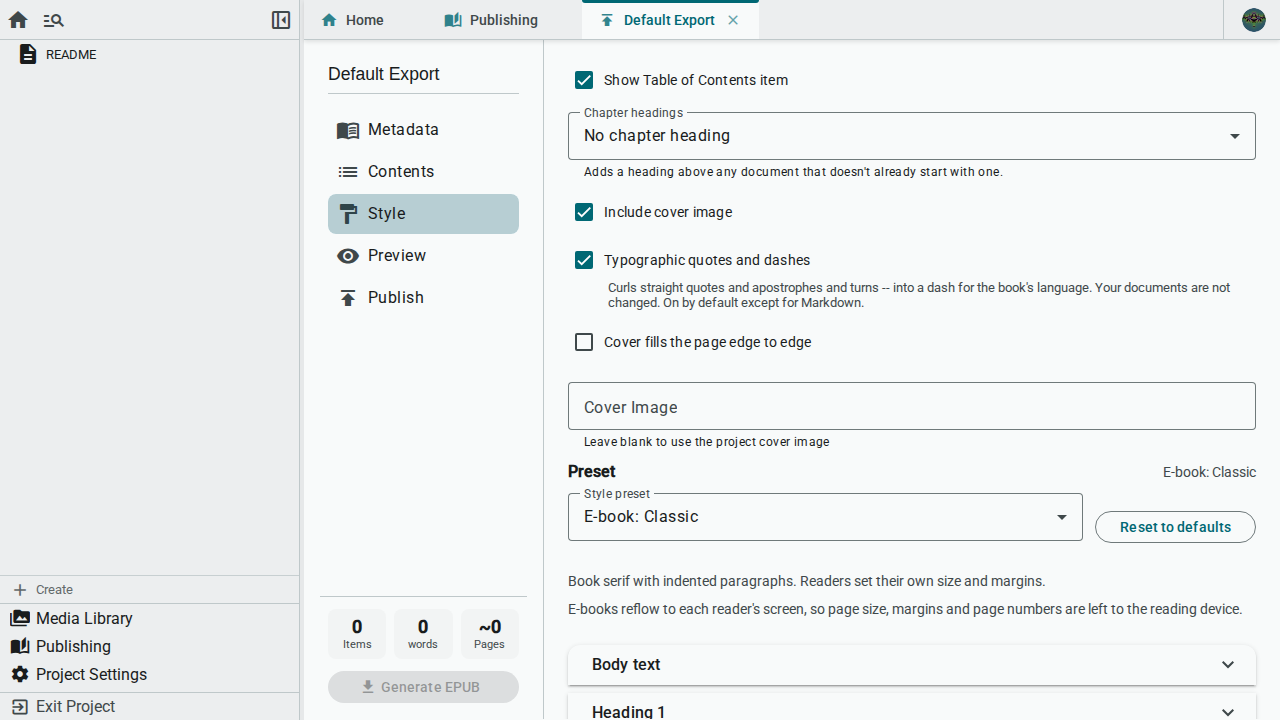Click the Publishing icon in bottom sidebar
The width and height of the screenshot is (1280, 720).
coord(20,646)
